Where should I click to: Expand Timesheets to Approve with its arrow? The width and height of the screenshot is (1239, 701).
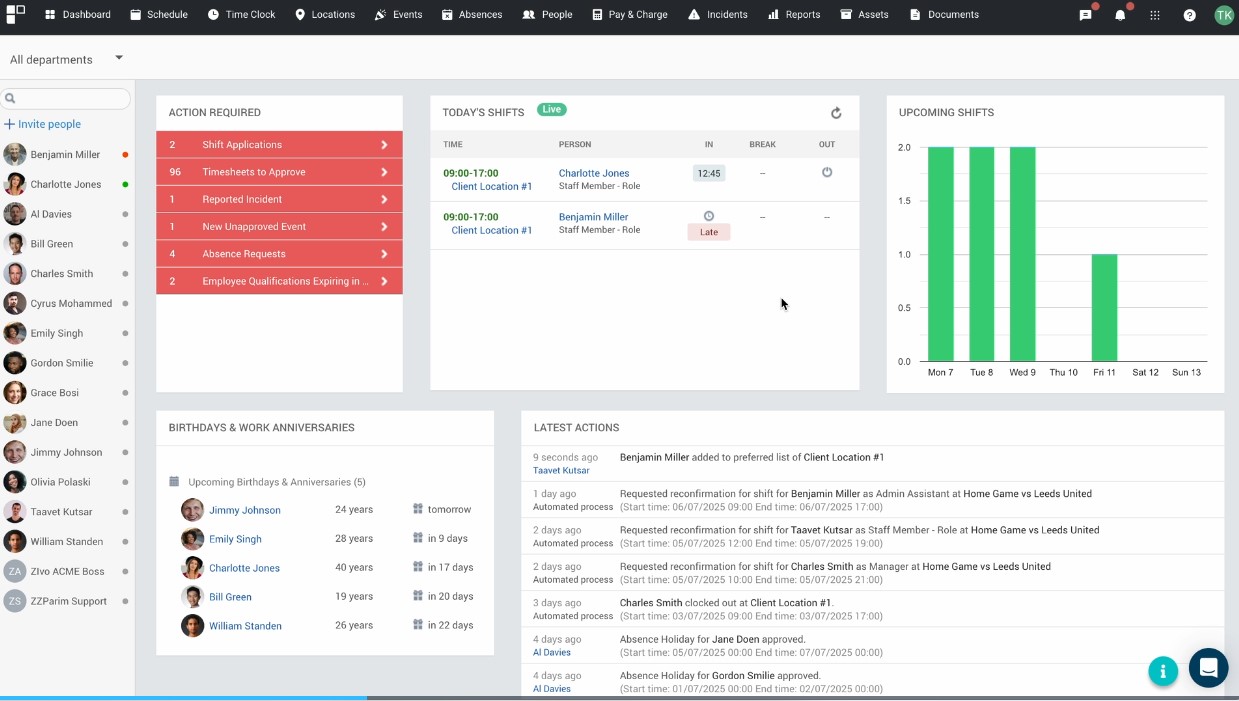pyautogui.click(x=384, y=172)
